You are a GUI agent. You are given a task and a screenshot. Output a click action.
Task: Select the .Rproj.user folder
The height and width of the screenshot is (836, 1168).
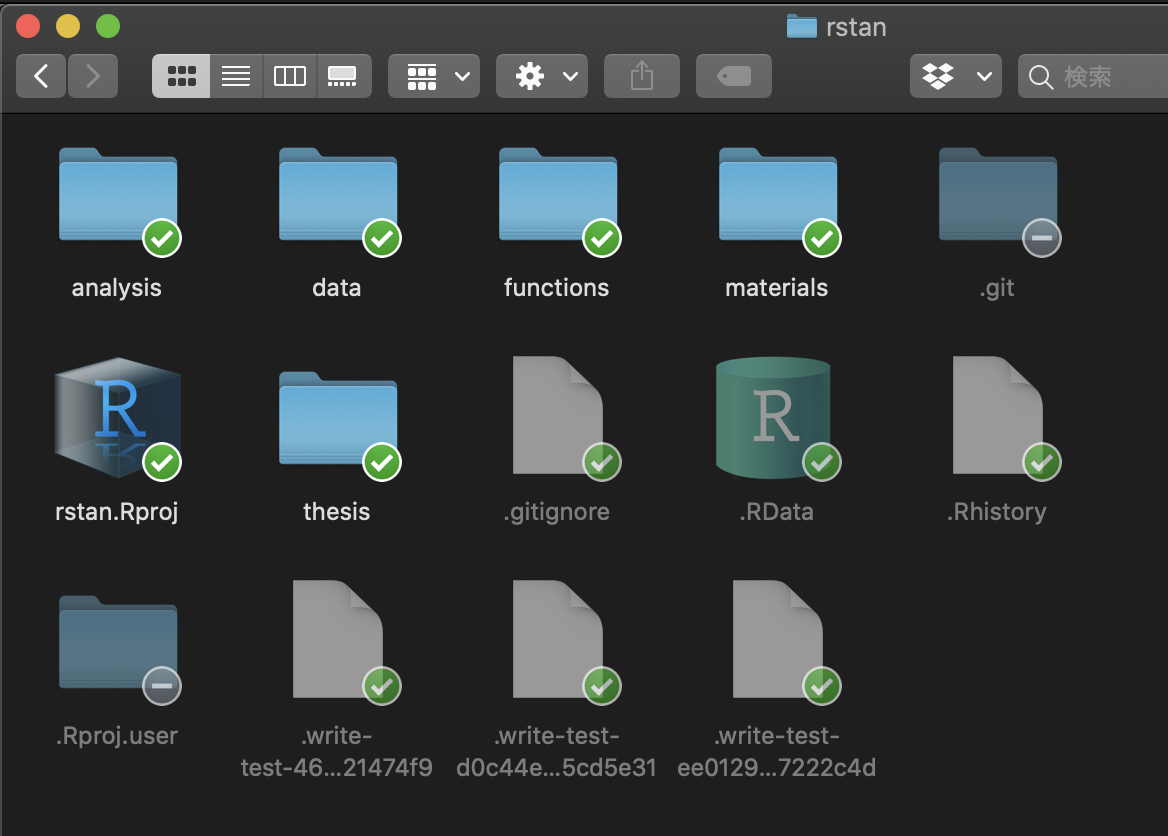[117, 640]
